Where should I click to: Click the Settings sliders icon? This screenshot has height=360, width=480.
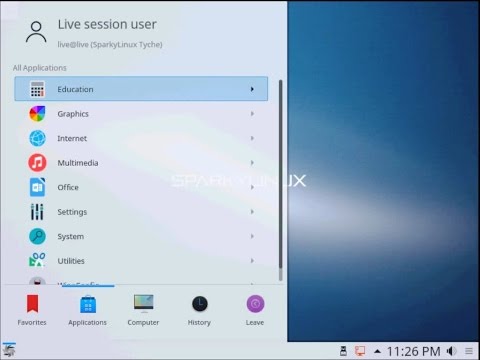click(37, 212)
